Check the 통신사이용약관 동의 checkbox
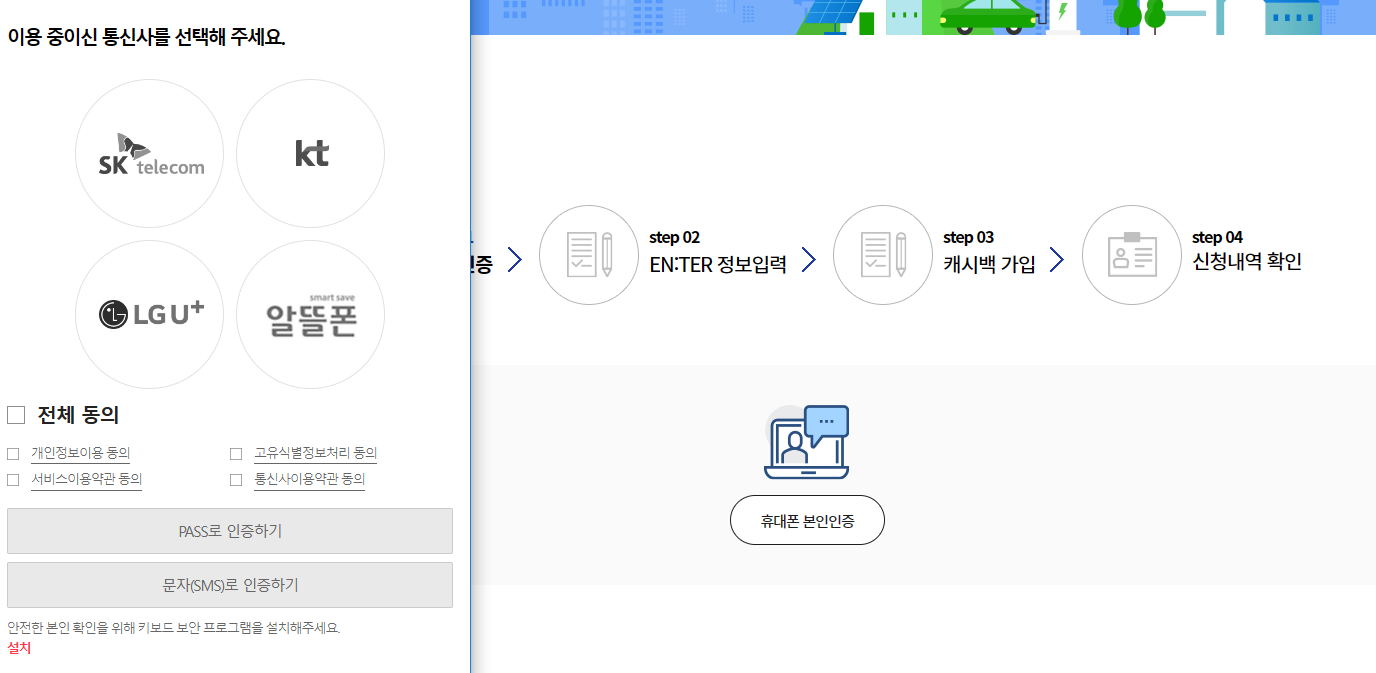 click(x=236, y=480)
